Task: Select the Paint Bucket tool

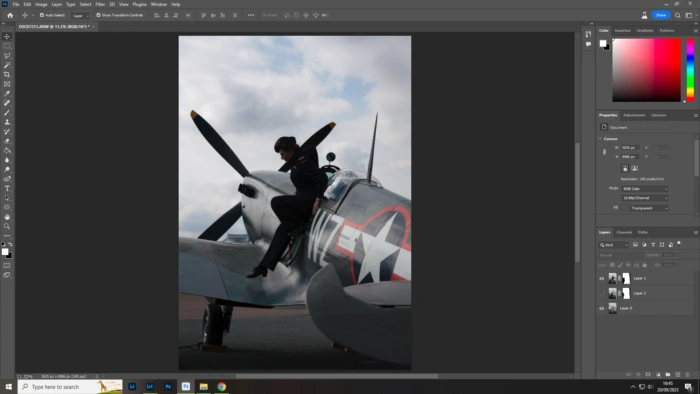Action: (7, 150)
